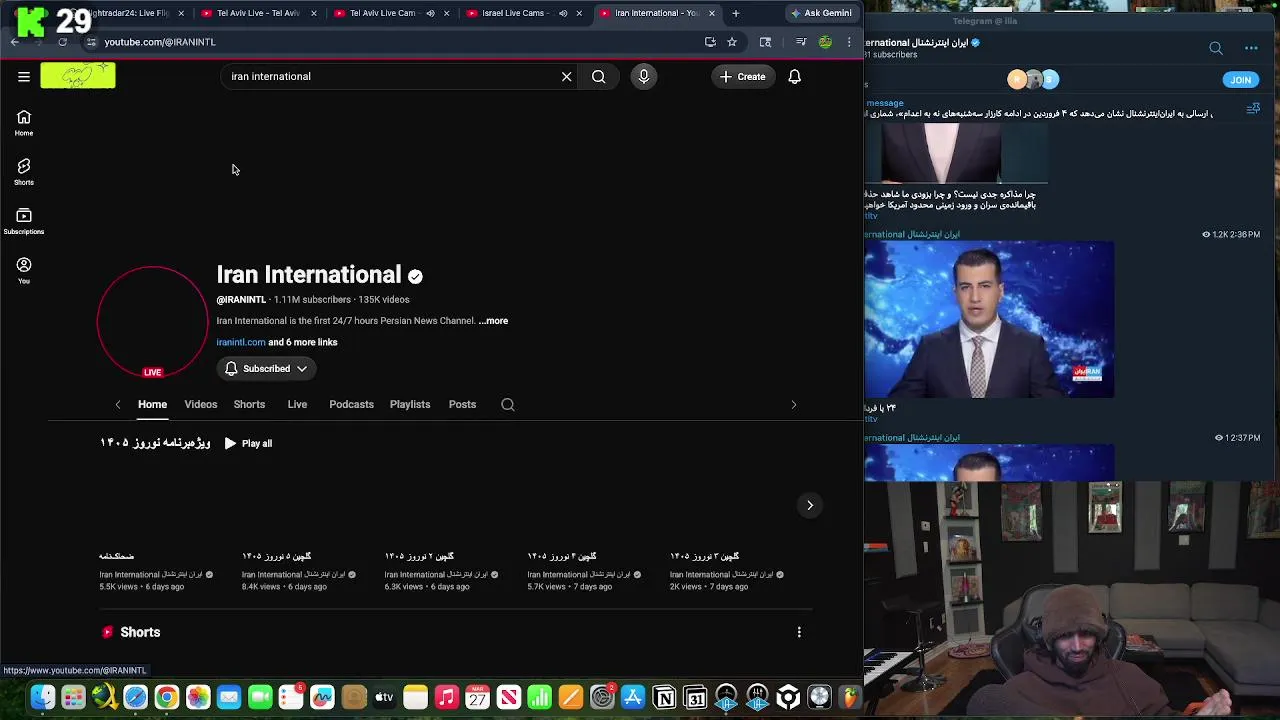
Task: Select the Home channel tab
Action: (152, 404)
